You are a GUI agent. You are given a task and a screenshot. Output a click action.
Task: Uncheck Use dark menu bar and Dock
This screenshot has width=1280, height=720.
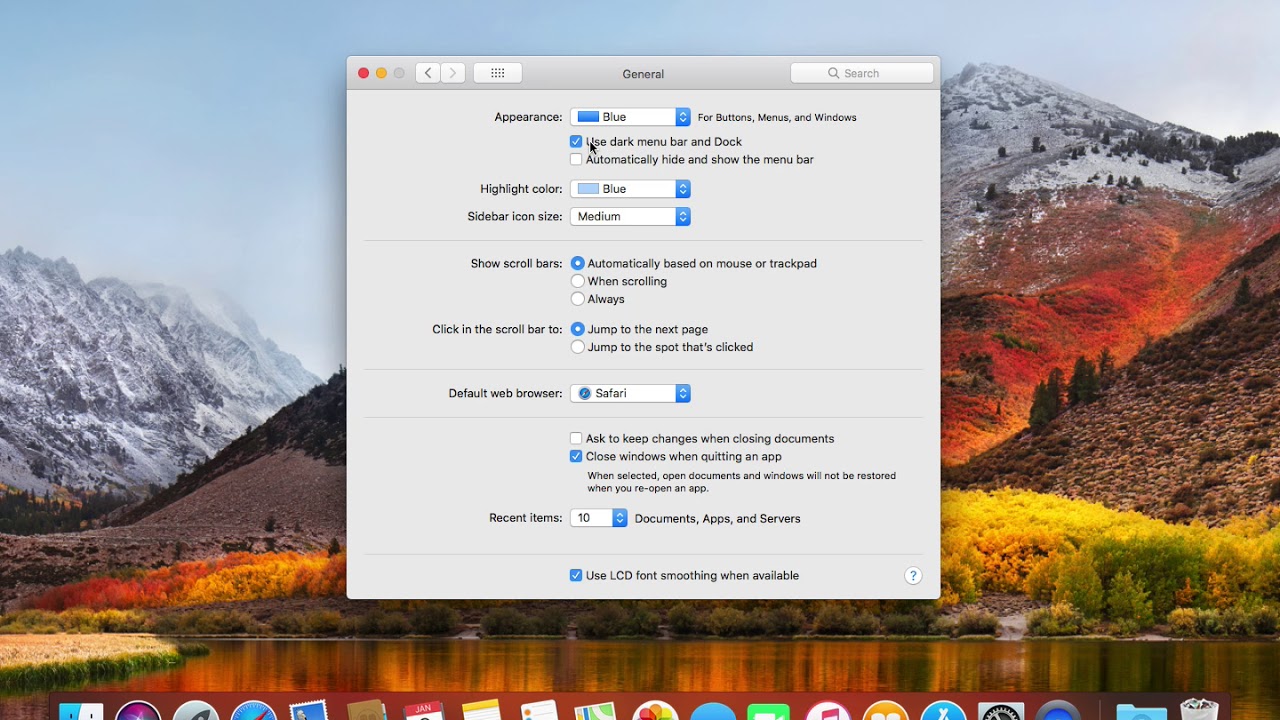[x=576, y=142]
